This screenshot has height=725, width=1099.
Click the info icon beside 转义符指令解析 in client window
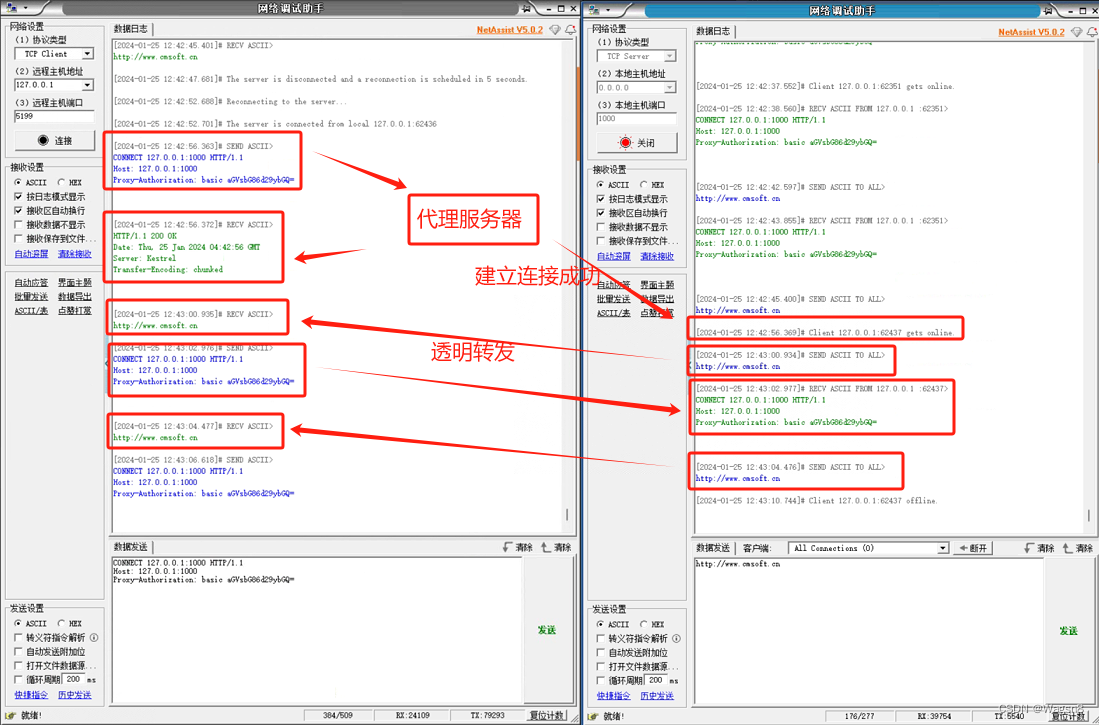tap(94, 637)
